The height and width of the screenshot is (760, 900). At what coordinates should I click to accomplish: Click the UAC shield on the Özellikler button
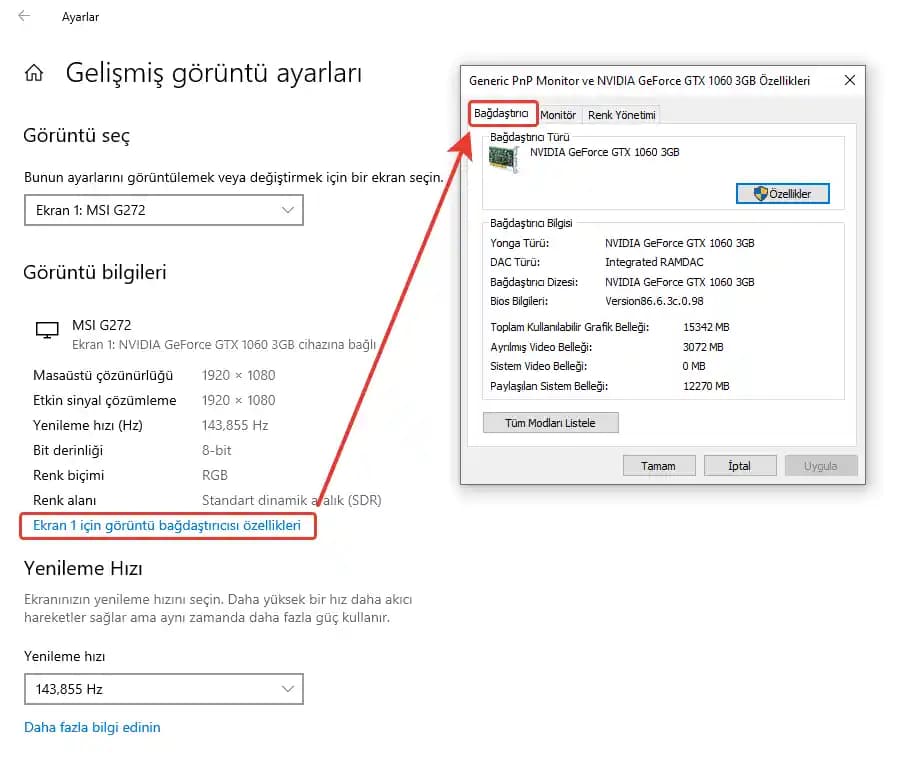tap(761, 193)
